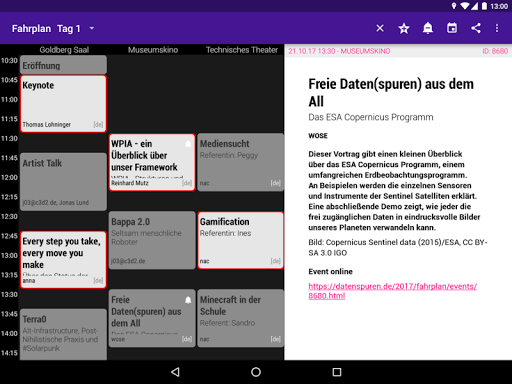Select the Keynote session card
This screenshot has height=384, width=512.
(63, 104)
